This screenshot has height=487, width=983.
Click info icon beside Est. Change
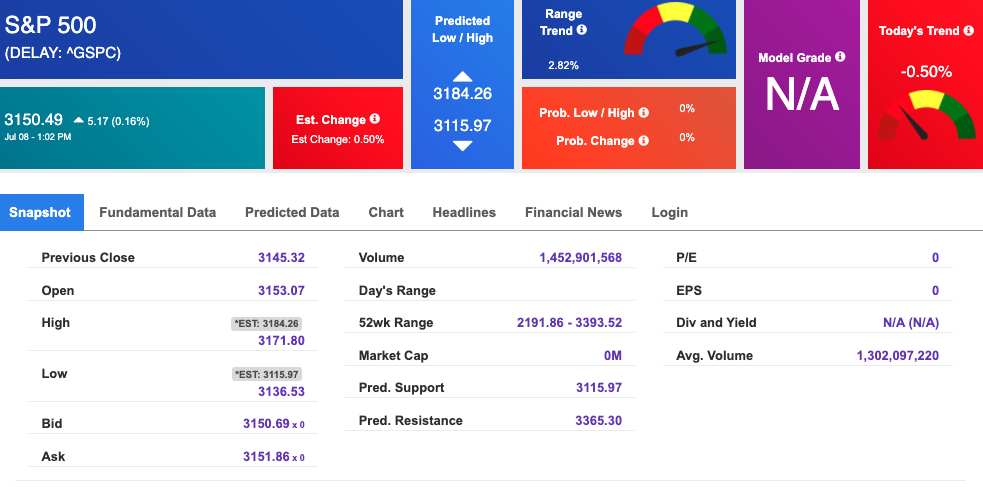click(375, 118)
